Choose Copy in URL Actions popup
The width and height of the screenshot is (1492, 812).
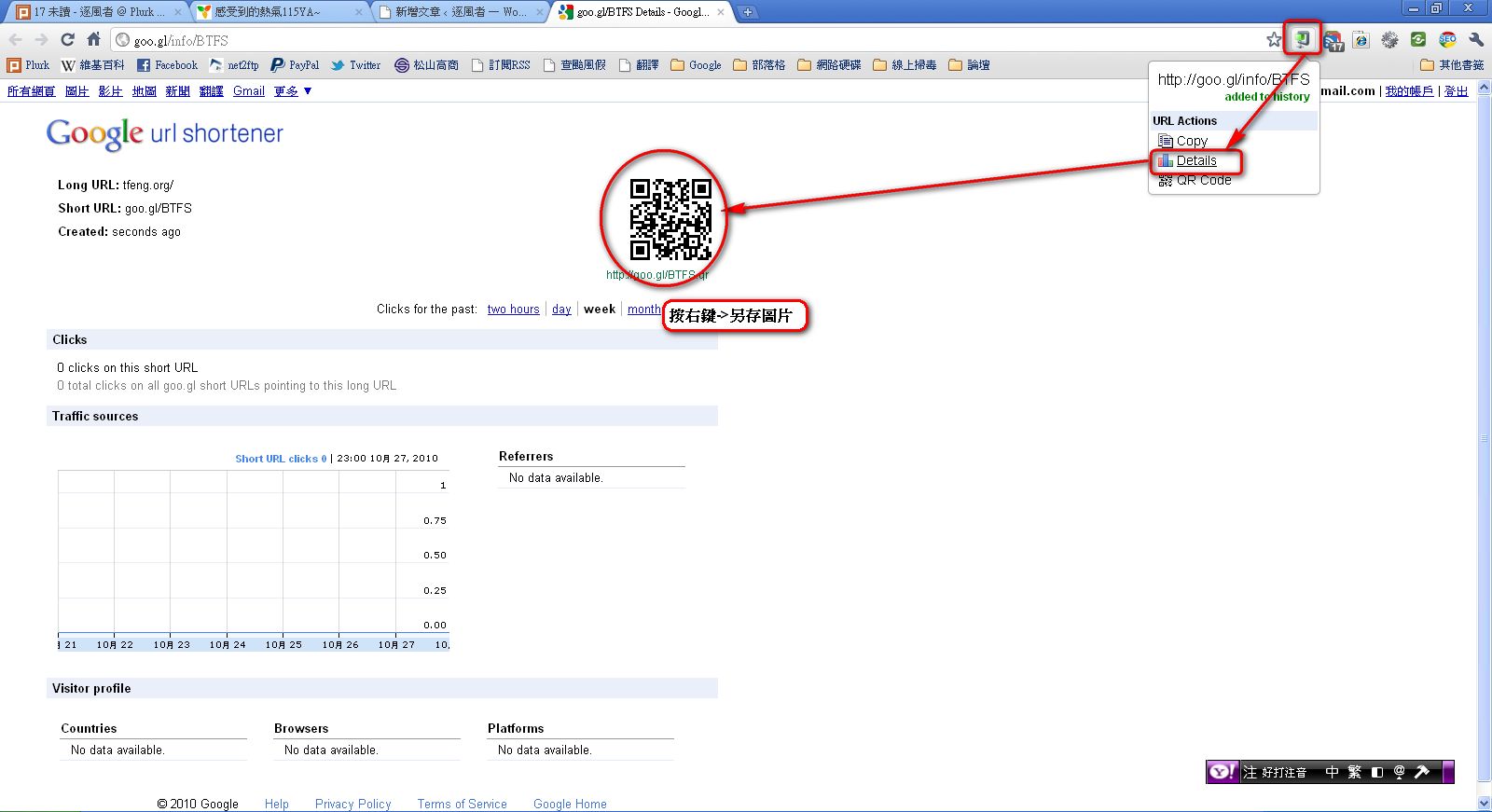pos(1182,141)
